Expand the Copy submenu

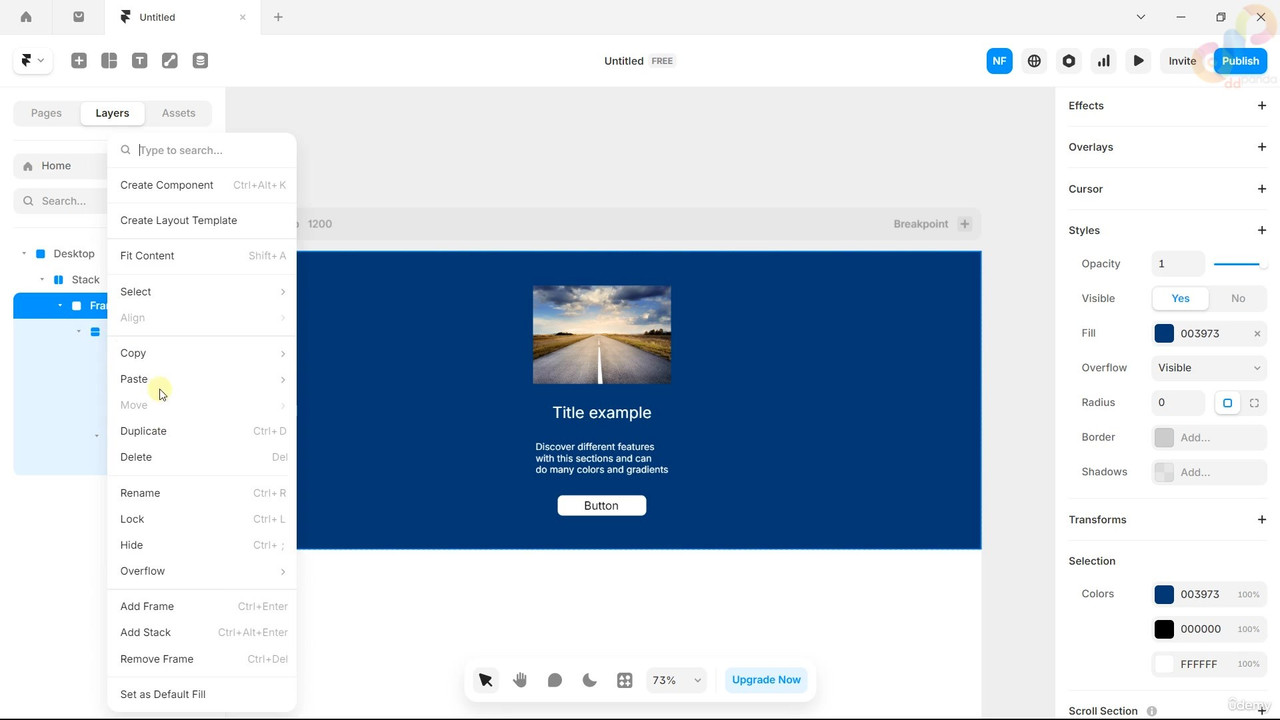tap(202, 353)
